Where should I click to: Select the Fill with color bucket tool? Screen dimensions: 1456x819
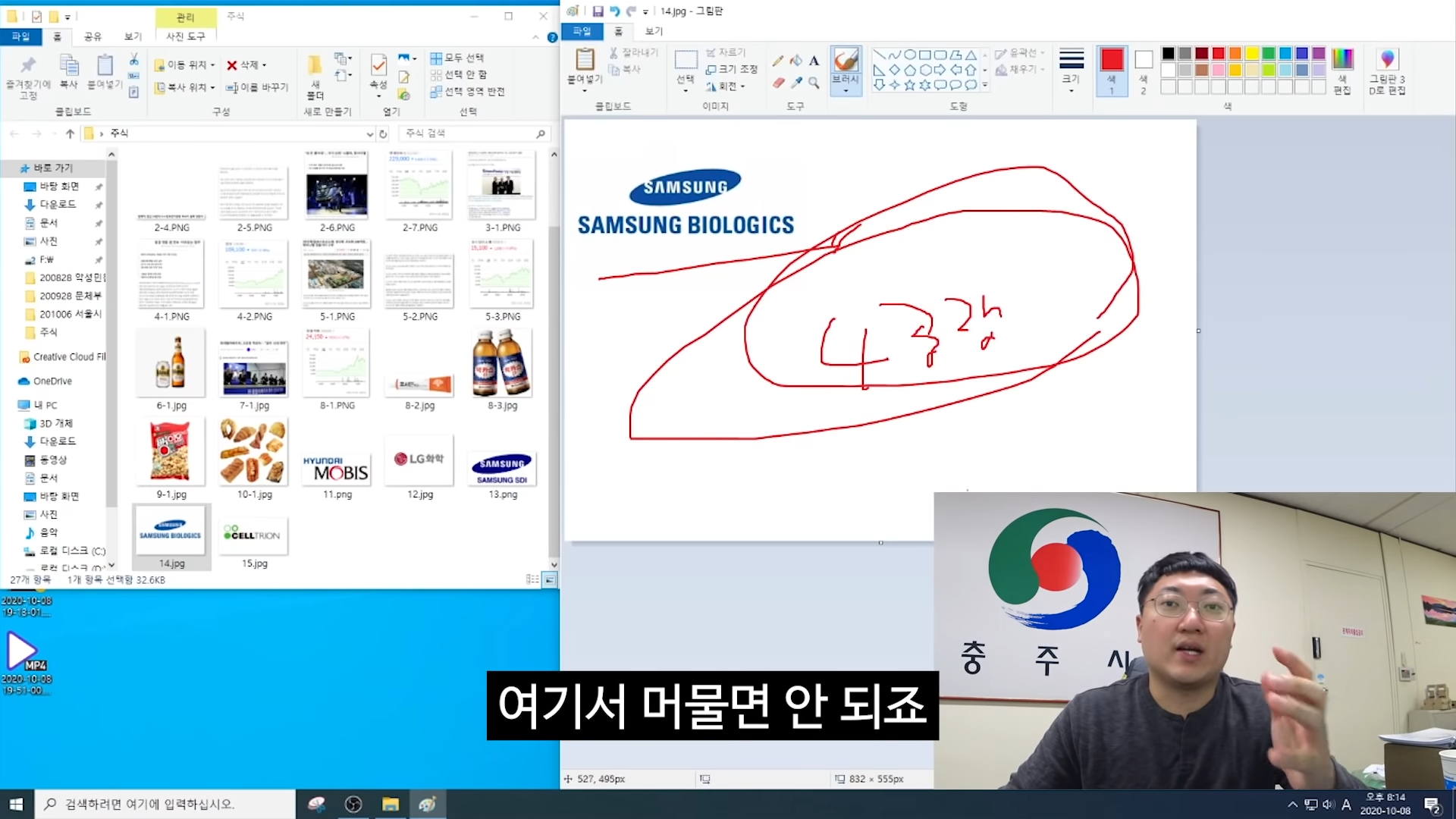click(795, 61)
